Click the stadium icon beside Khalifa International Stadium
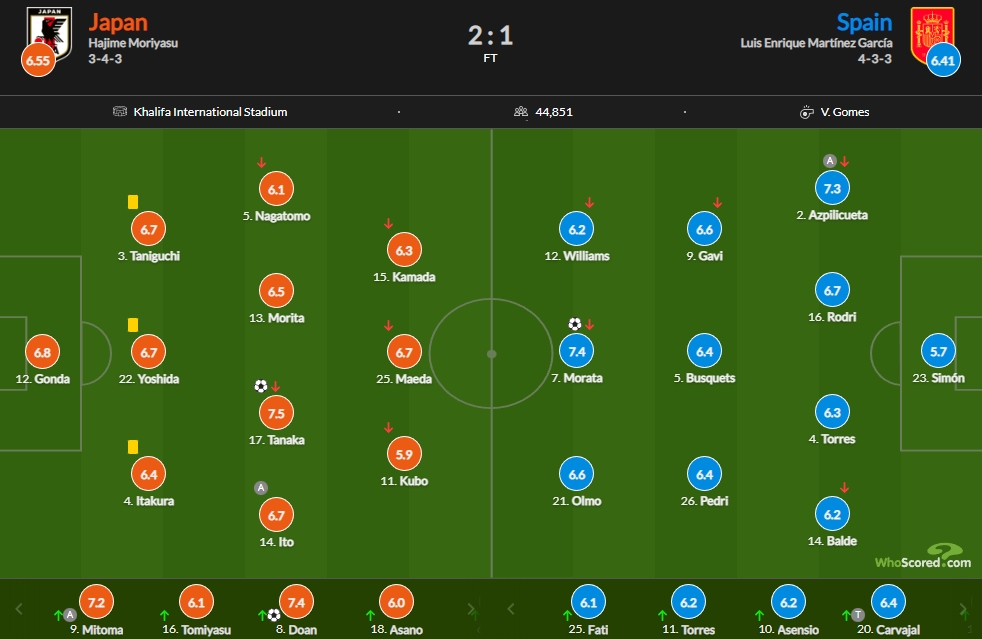This screenshot has height=639, width=982. coord(120,112)
